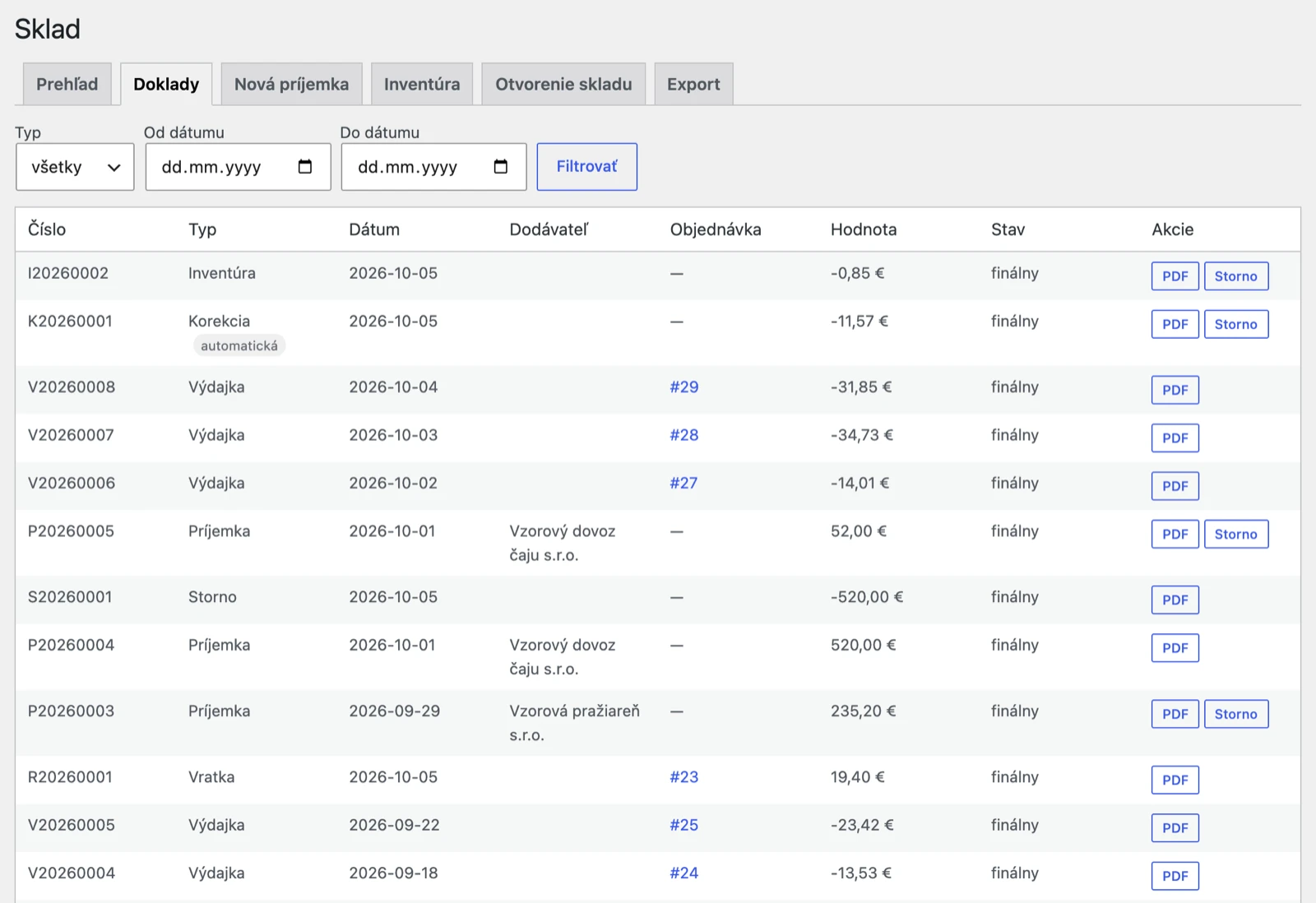
Task: Go to the Inventúra tab
Action: coord(422,84)
